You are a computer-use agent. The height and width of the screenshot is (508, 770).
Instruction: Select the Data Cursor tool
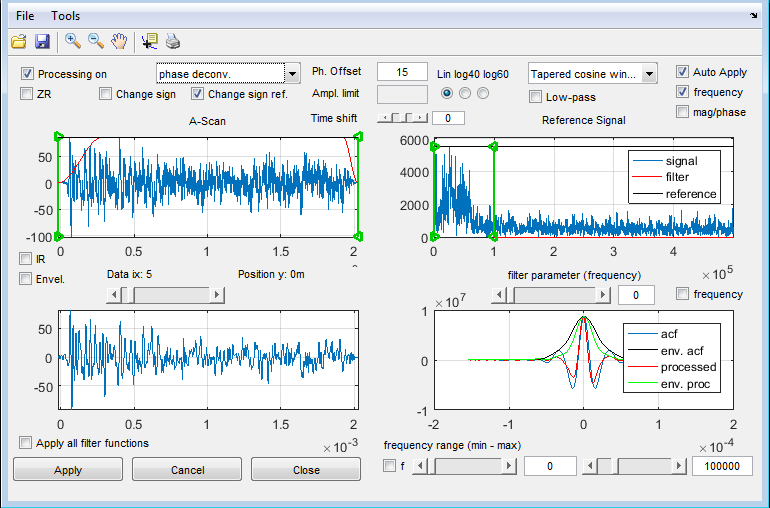(149, 42)
